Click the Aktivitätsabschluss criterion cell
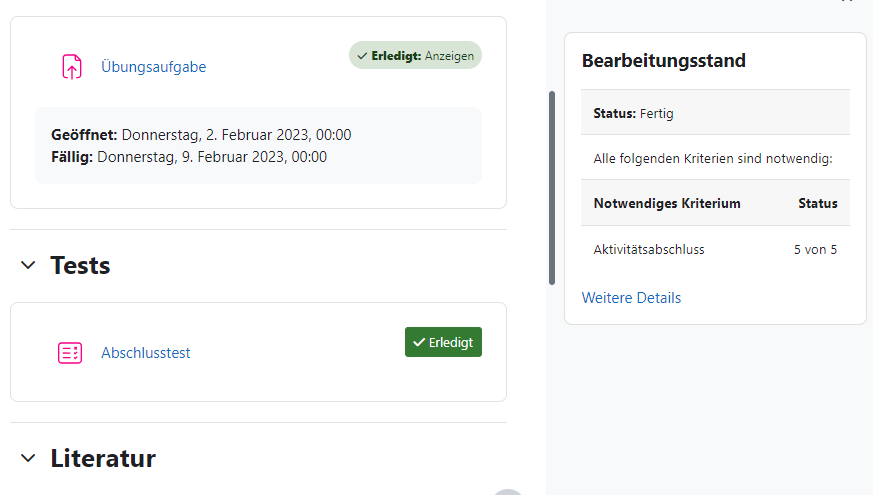This screenshot has height=495, width=873. (649, 249)
